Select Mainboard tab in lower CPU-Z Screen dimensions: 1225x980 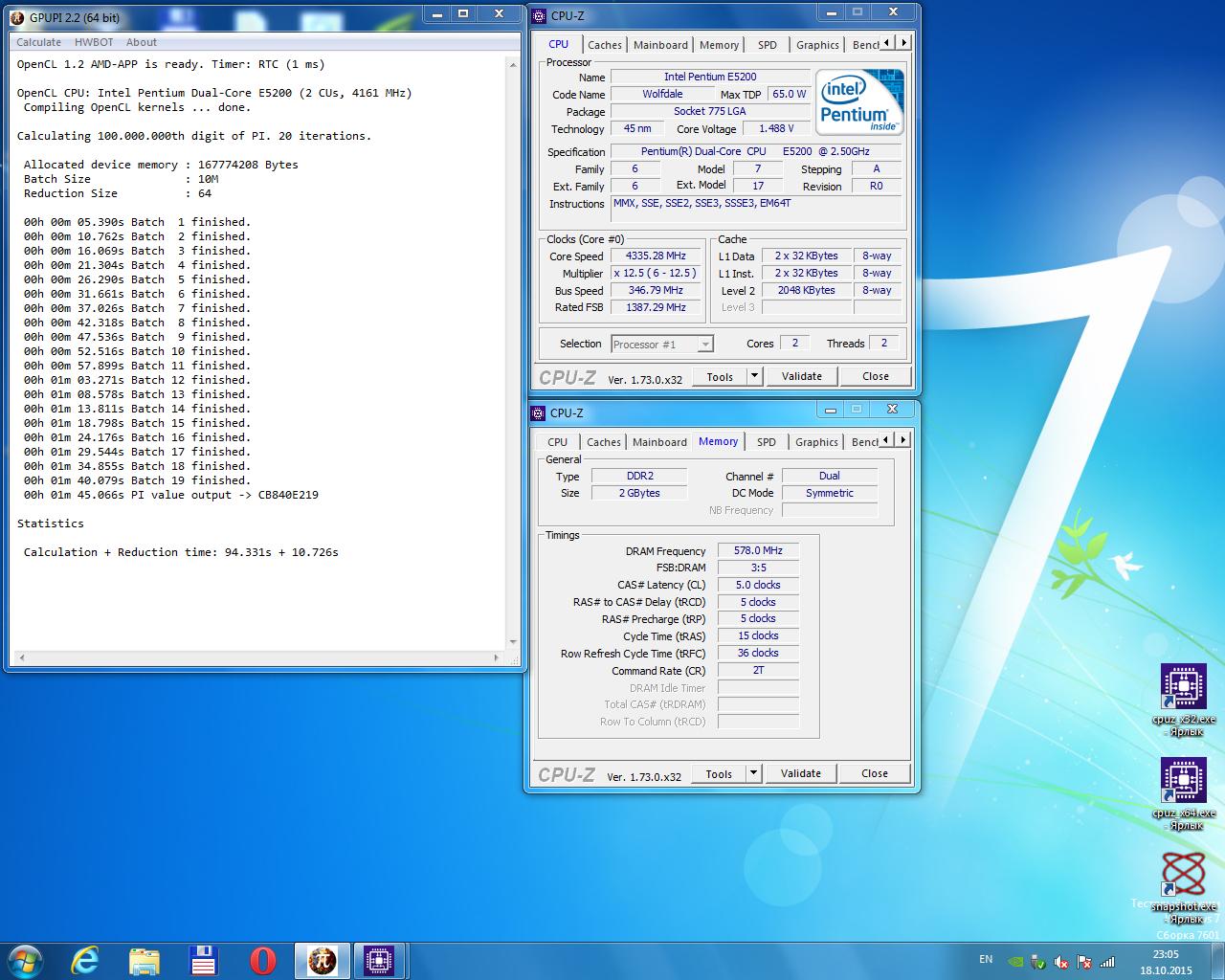tap(659, 442)
